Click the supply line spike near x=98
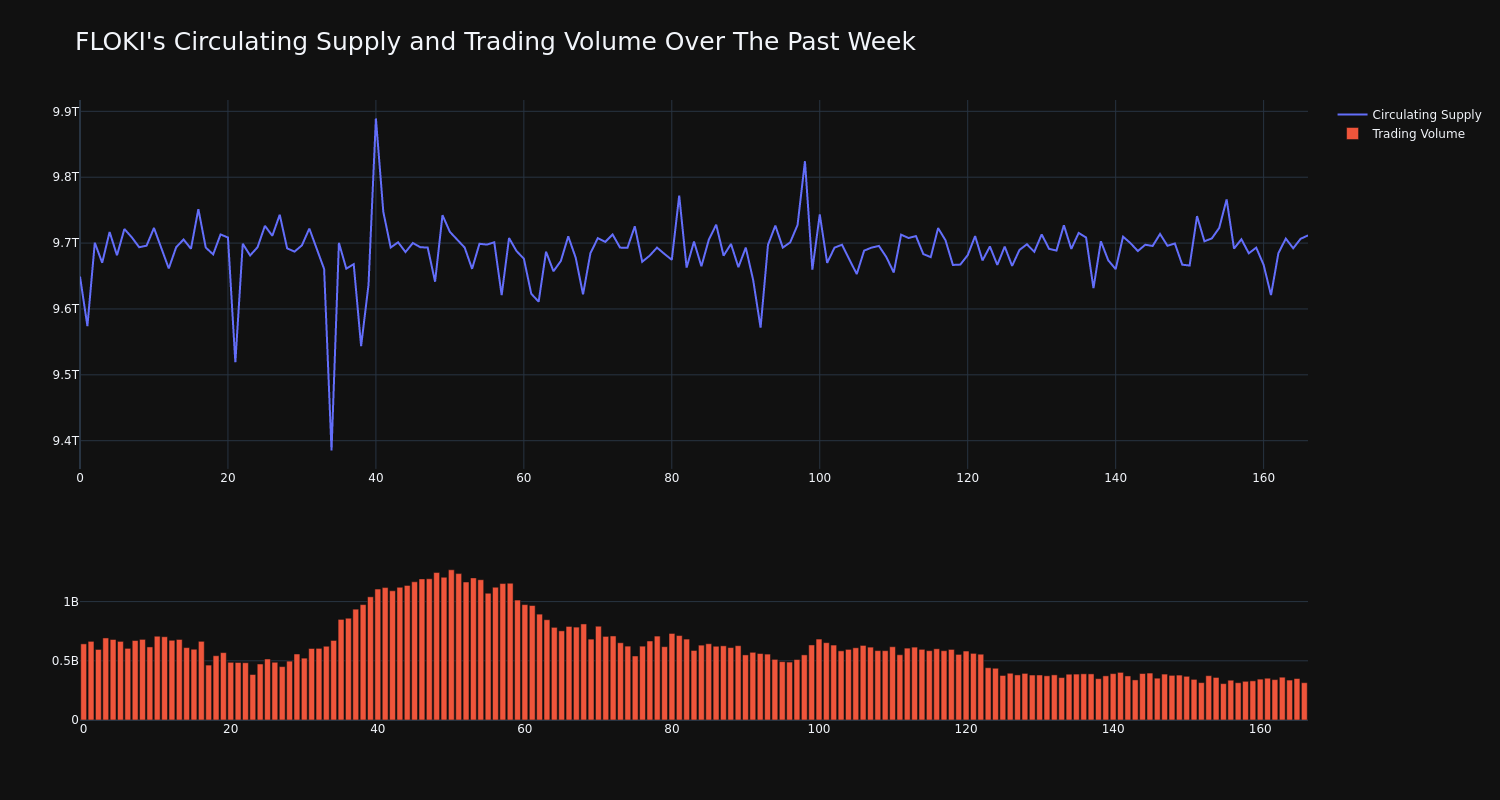Viewport: 1500px width, 800px height. point(805,162)
